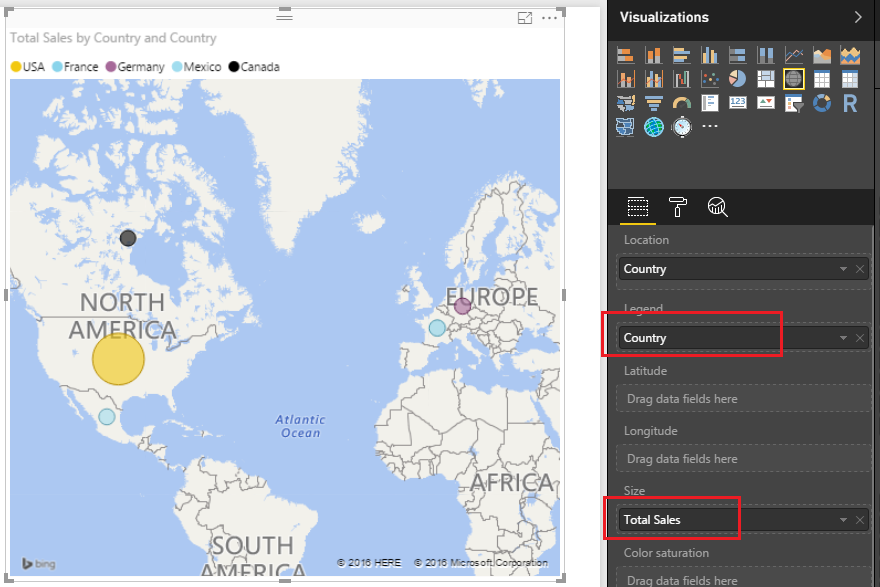
Task: Remove Total Sales from Size well
Action: point(860,520)
